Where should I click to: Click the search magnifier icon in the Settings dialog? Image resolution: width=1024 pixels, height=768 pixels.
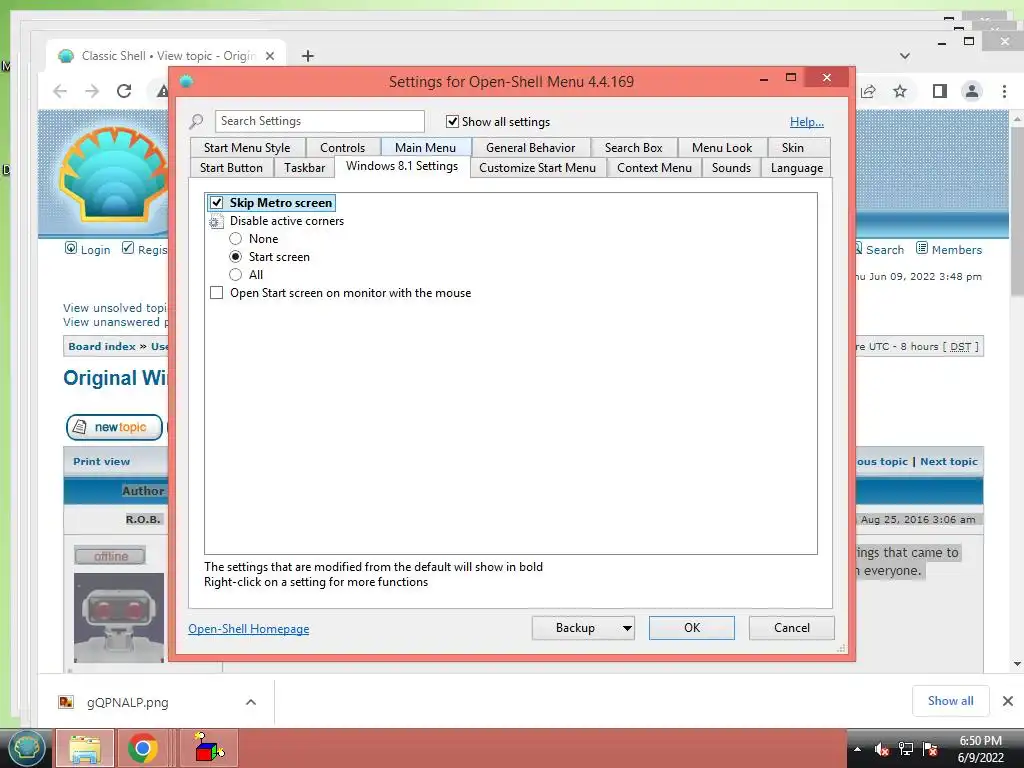coord(196,121)
